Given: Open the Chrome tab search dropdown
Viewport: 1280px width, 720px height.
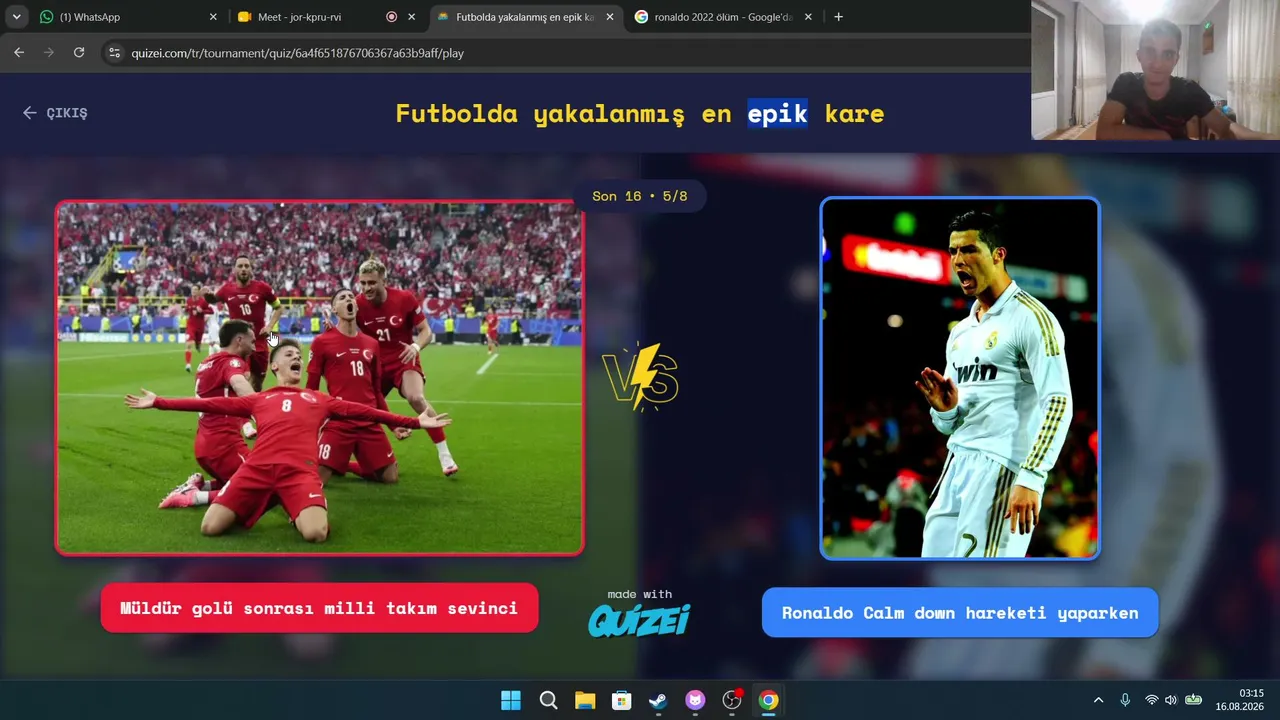Looking at the screenshot, I should click(16, 17).
